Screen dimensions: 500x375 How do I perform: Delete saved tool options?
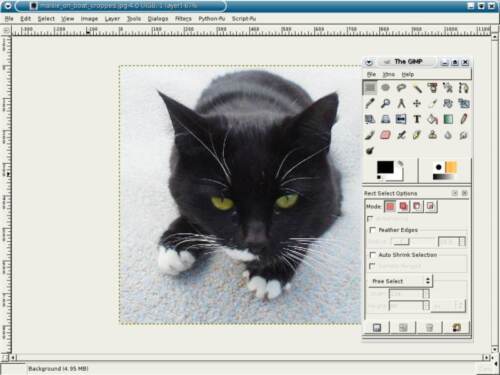click(429, 328)
